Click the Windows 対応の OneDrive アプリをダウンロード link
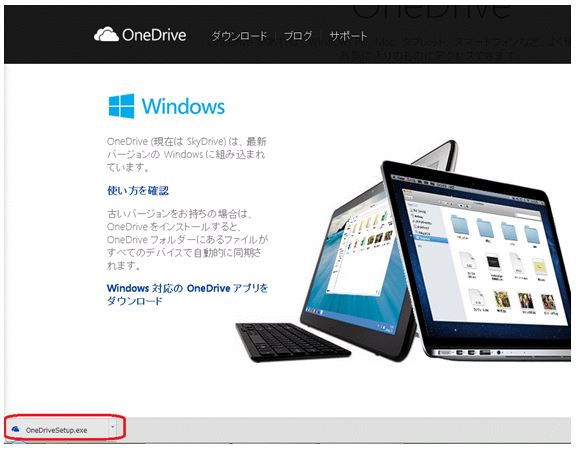The height and width of the screenshot is (450, 582). point(187,294)
